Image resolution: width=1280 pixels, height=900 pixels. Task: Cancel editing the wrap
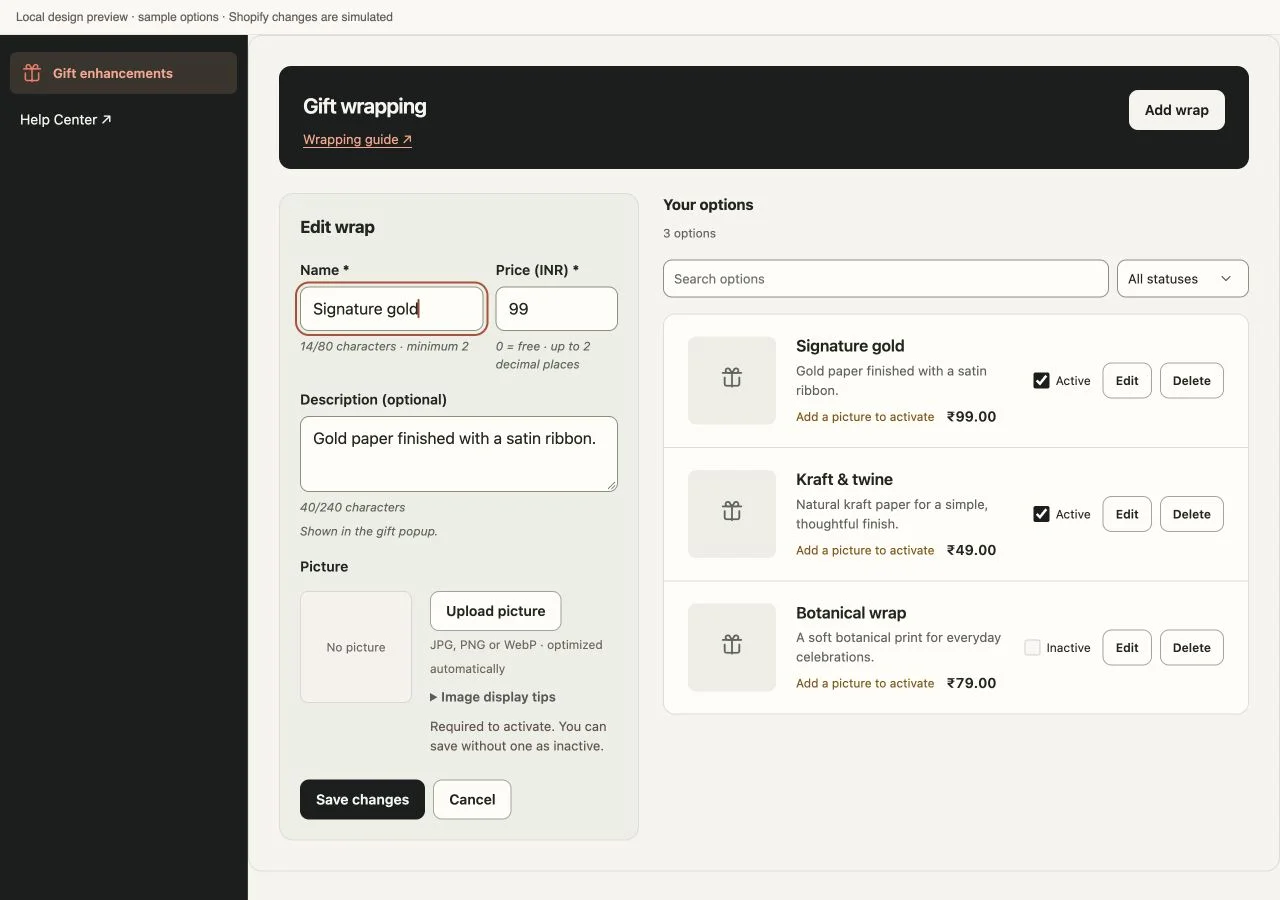472,799
